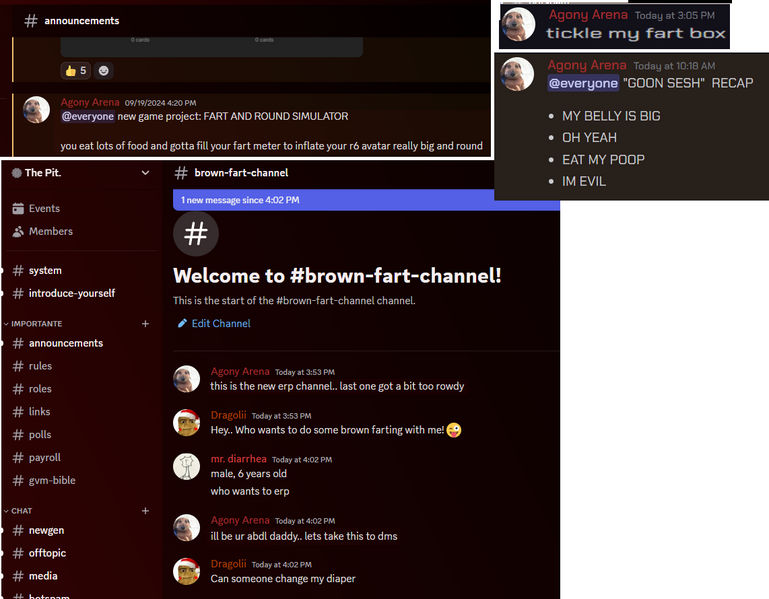Jump to the new message banner
This screenshot has width=769, height=599.
point(365,200)
